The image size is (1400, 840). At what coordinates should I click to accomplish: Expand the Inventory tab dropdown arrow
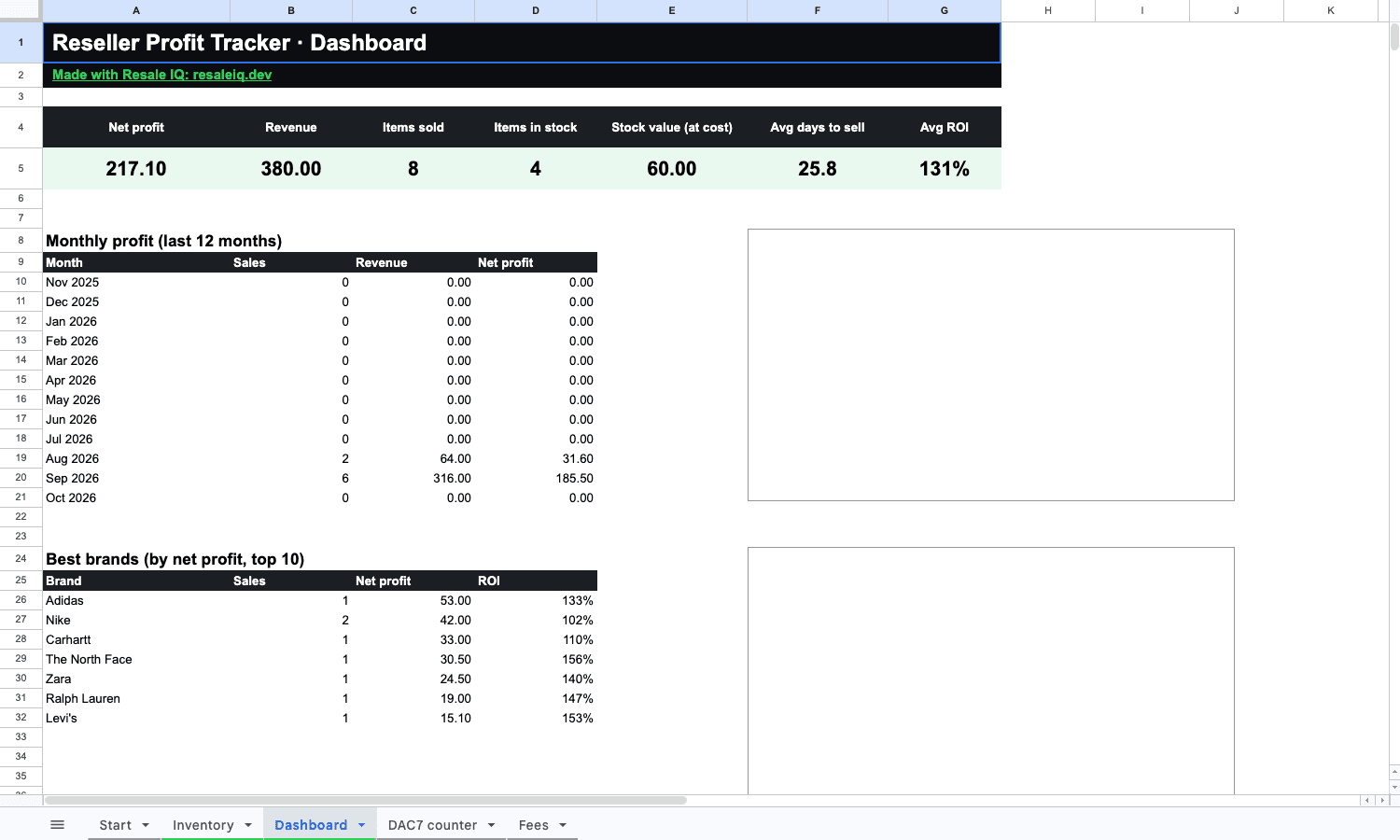click(x=248, y=825)
